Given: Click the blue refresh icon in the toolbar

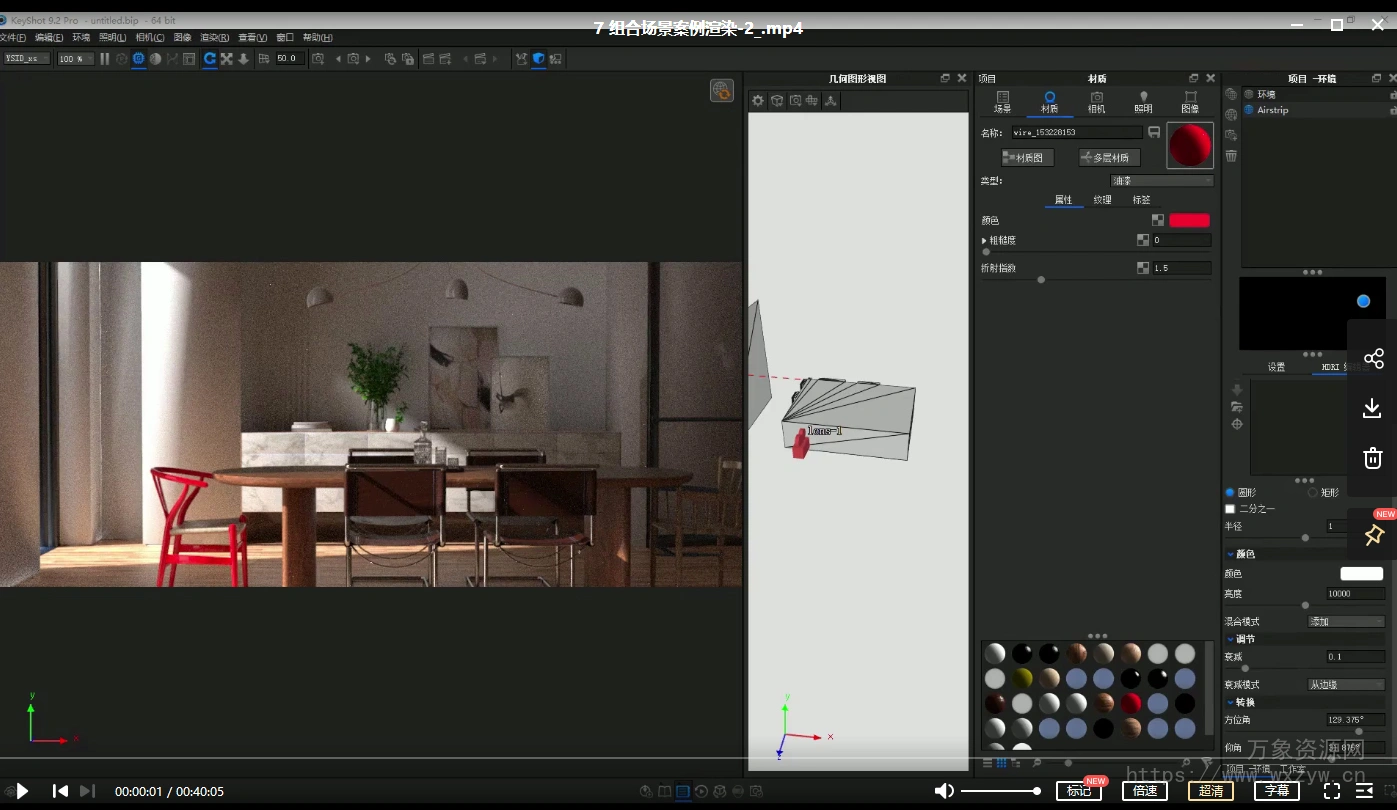Looking at the screenshot, I should [x=210, y=59].
